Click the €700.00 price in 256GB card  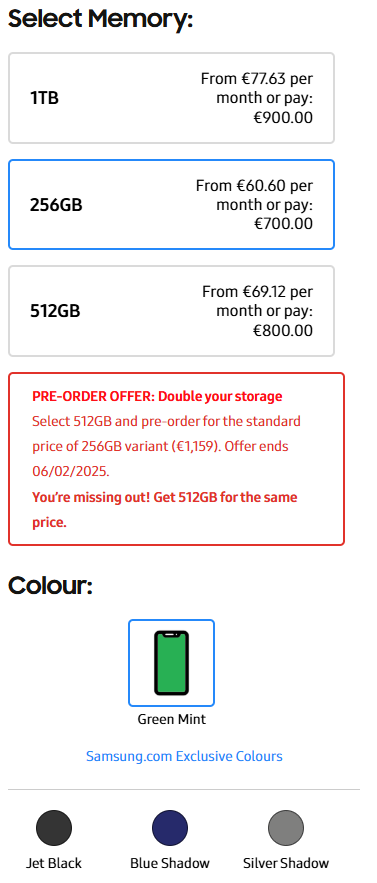pos(283,224)
